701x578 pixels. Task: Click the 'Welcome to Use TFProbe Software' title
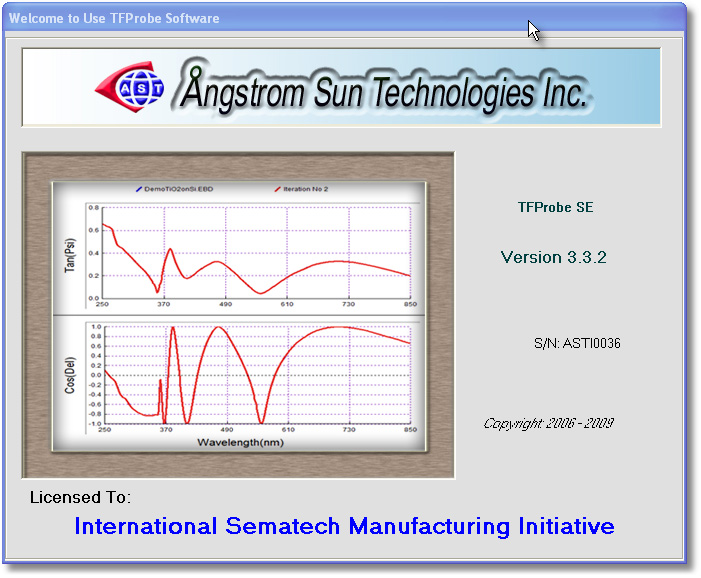(x=114, y=18)
